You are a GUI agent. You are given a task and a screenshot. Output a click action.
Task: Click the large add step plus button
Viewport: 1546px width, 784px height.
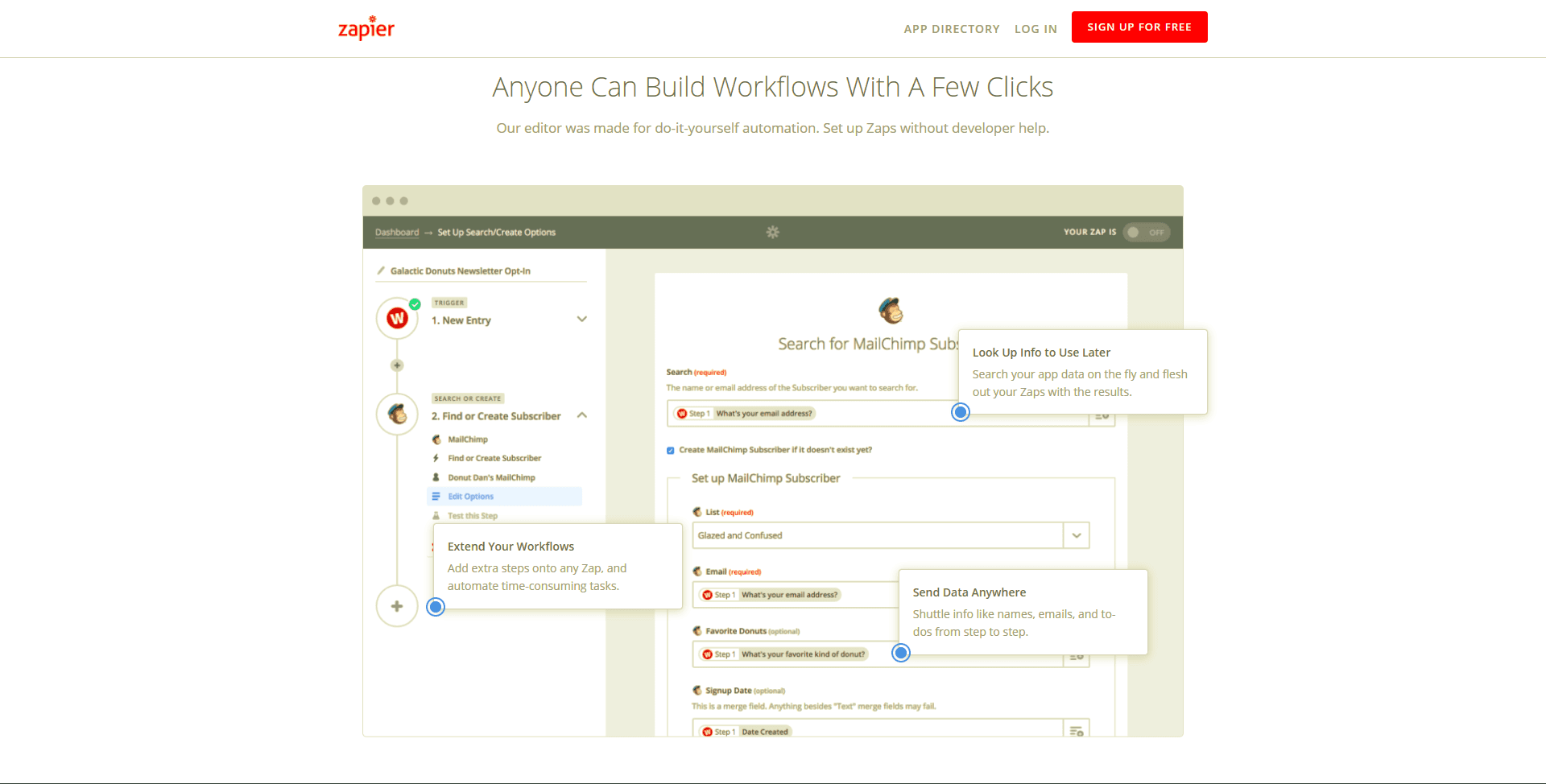pos(397,606)
